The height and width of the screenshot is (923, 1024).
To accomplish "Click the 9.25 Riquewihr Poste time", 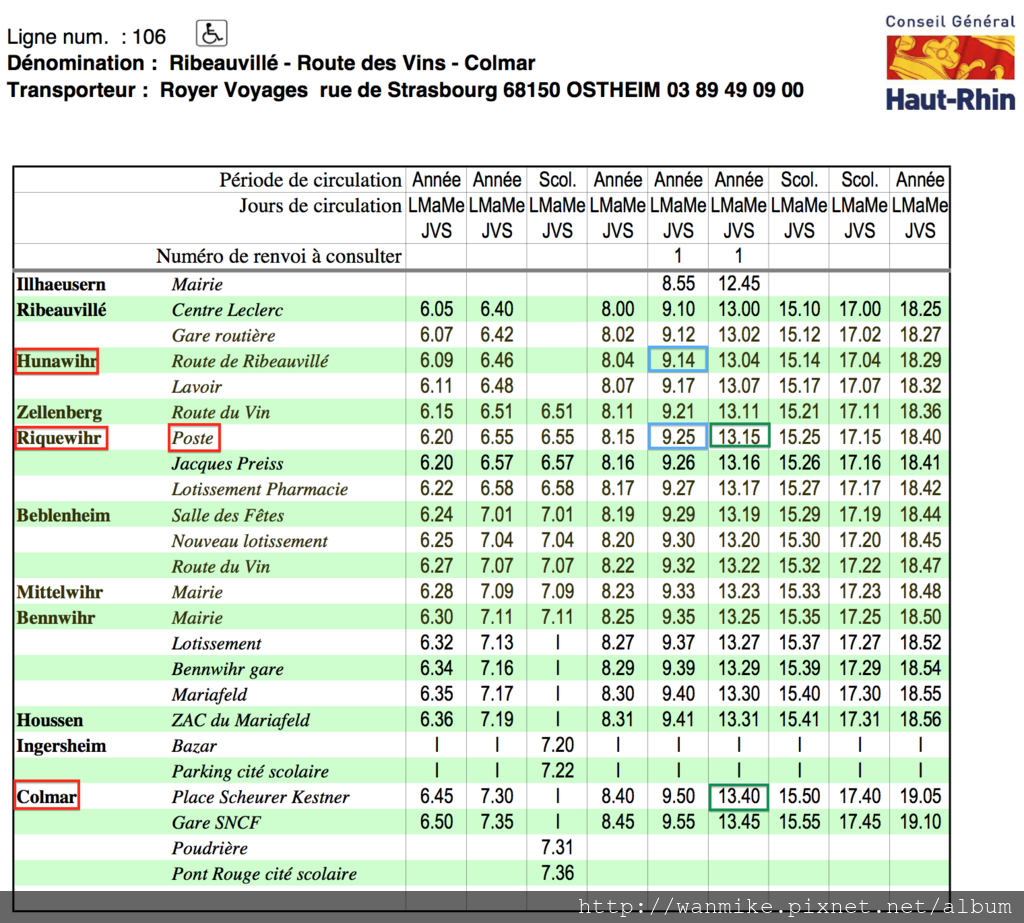I will pos(678,437).
